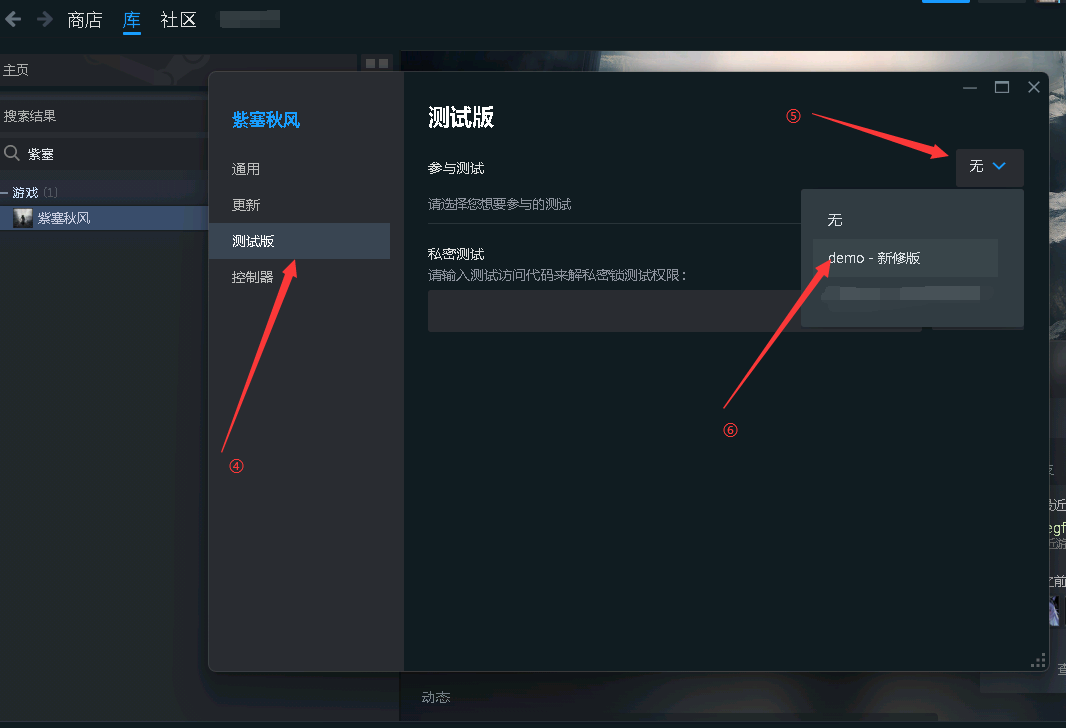Screen dimensions: 1067x728
Task: Click the back navigation arrow
Action: pos(13,19)
